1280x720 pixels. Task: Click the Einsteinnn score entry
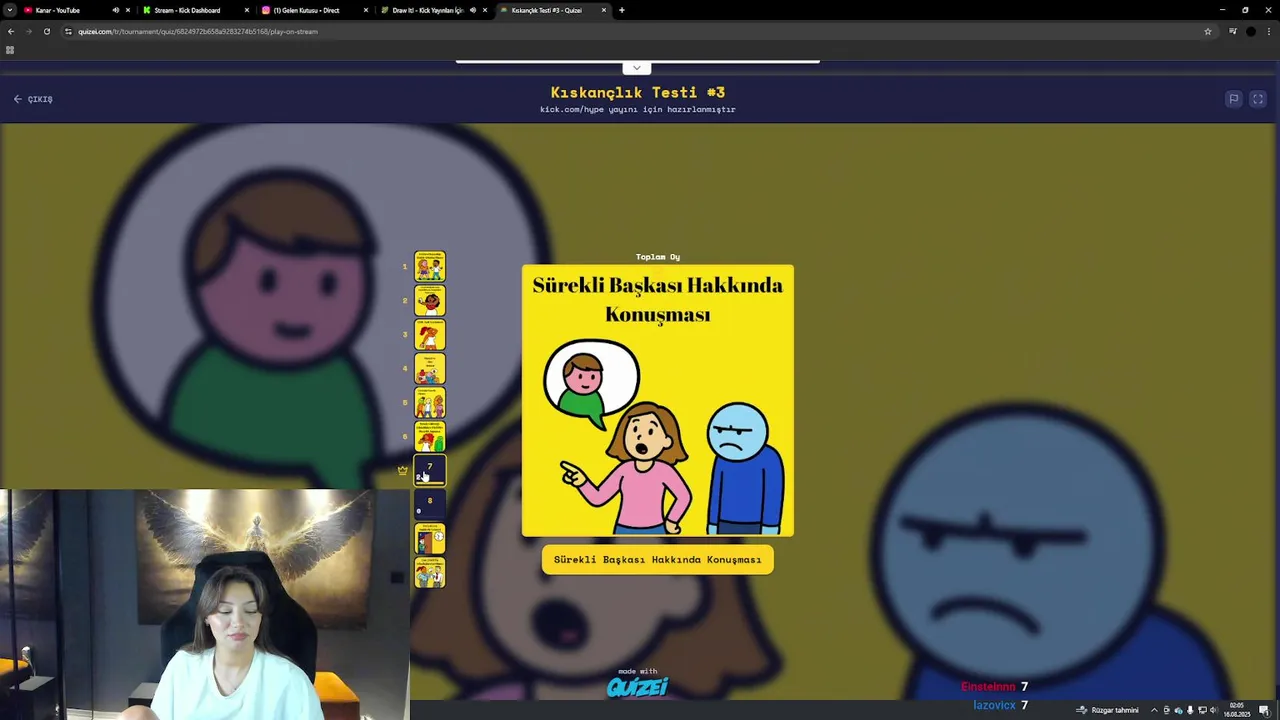coord(995,687)
